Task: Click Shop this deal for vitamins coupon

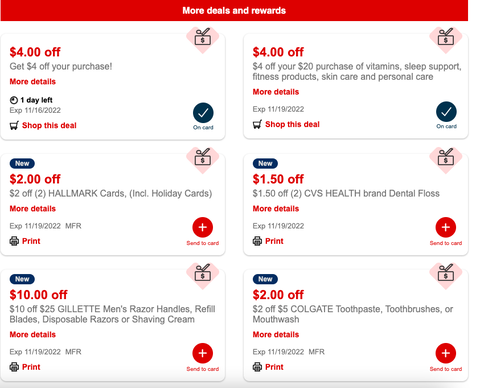Action: [x=292, y=124]
